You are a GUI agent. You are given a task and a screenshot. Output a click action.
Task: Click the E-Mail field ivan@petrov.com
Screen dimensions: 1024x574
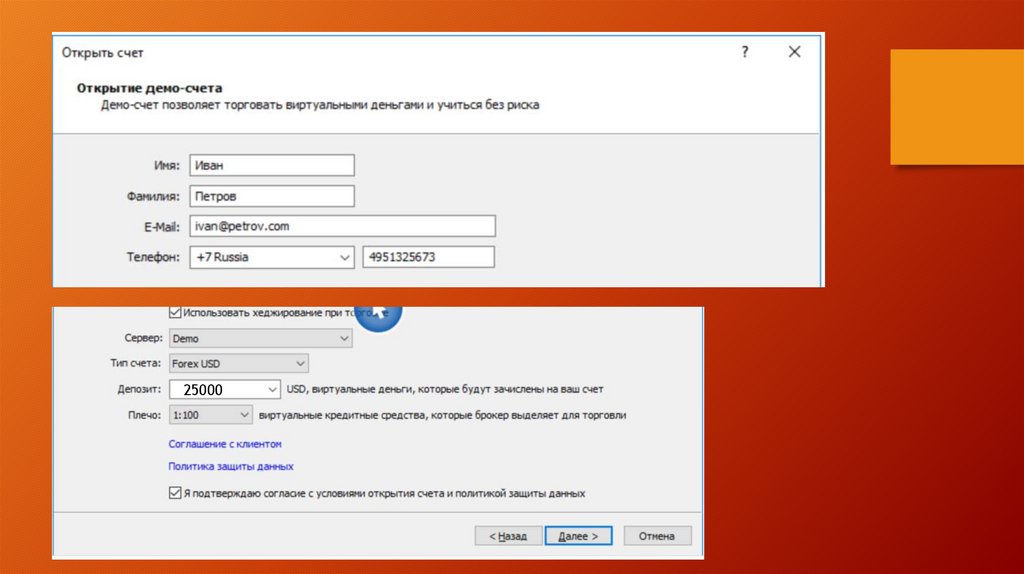click(343, 226)
